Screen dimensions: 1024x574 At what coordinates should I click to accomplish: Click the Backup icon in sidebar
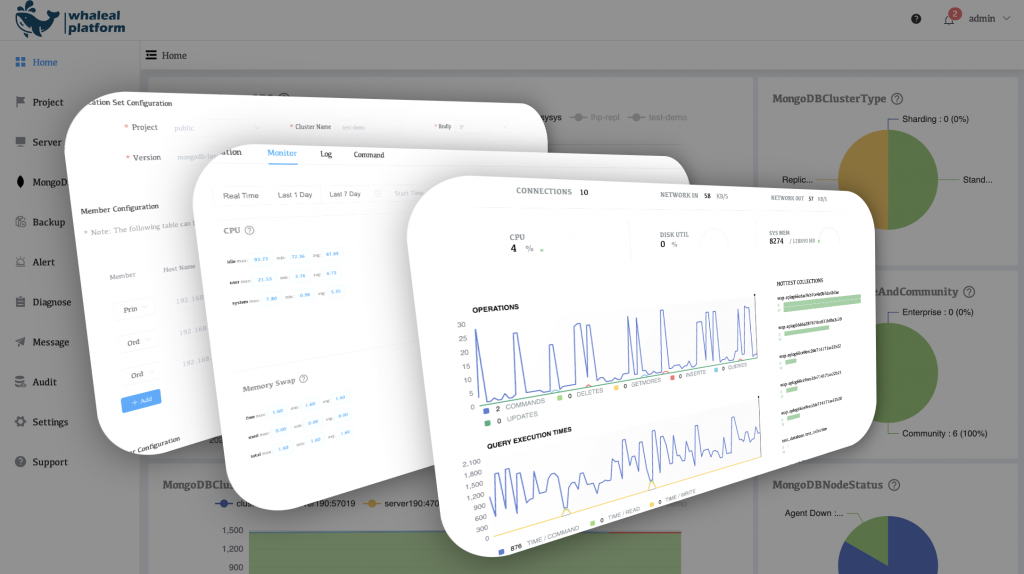pos(20,222)
